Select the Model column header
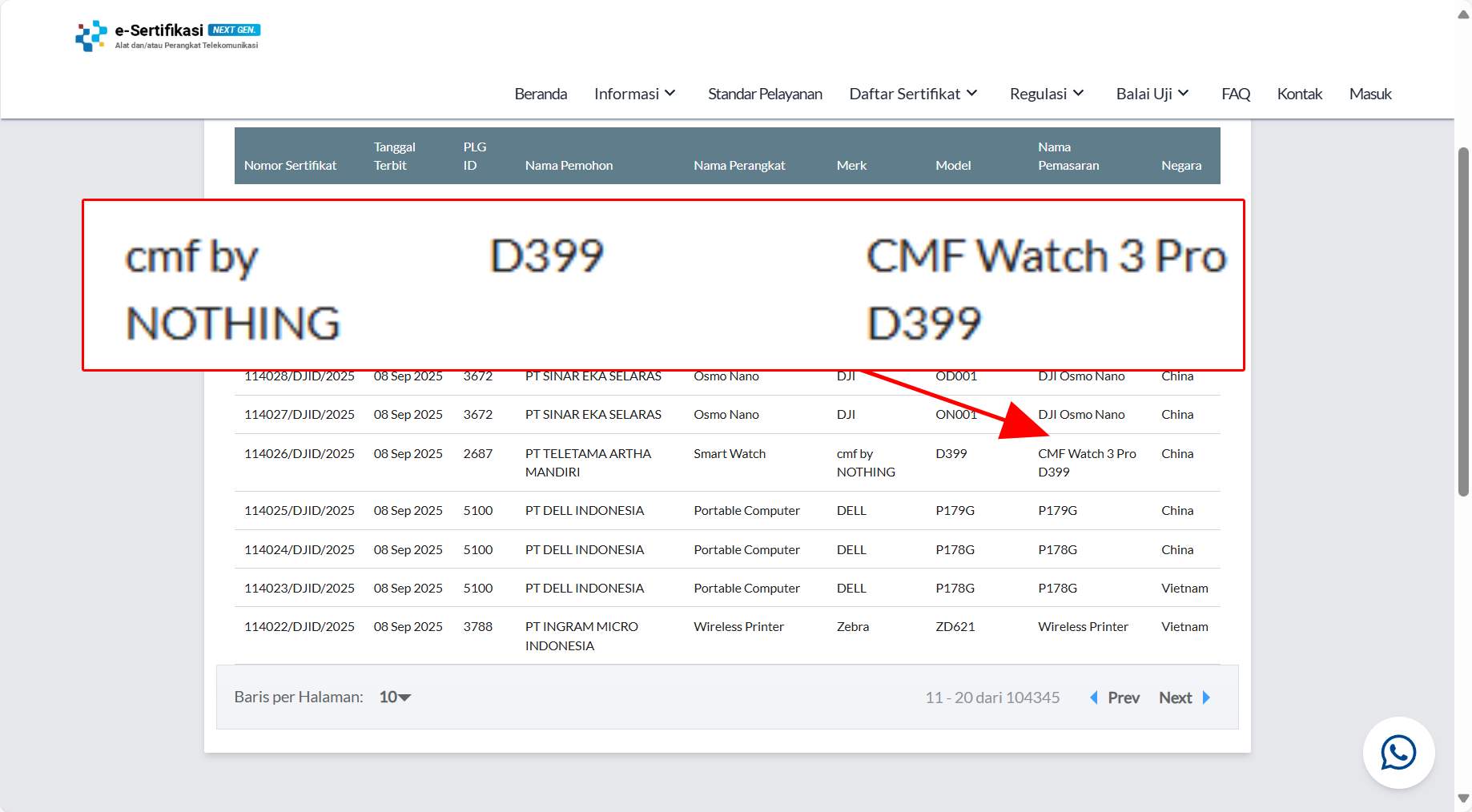This screenshot has height=812, width=1472. coord(953,165)
